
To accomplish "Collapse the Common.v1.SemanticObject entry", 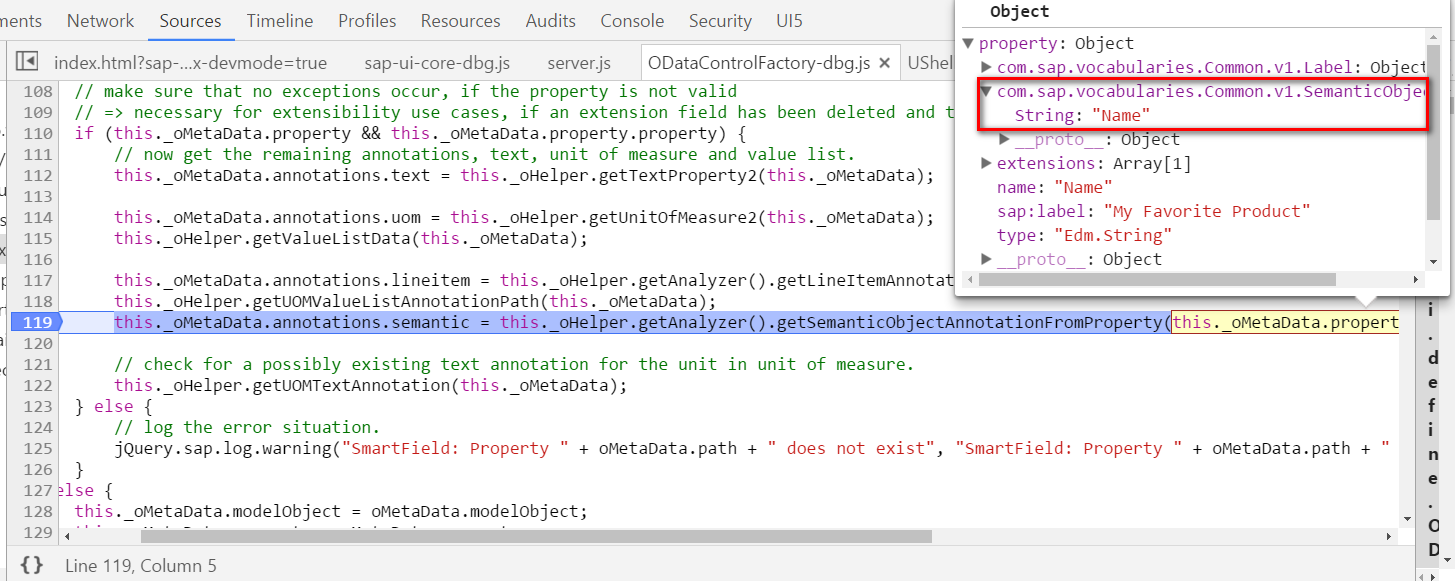I will tap(987, 91).
